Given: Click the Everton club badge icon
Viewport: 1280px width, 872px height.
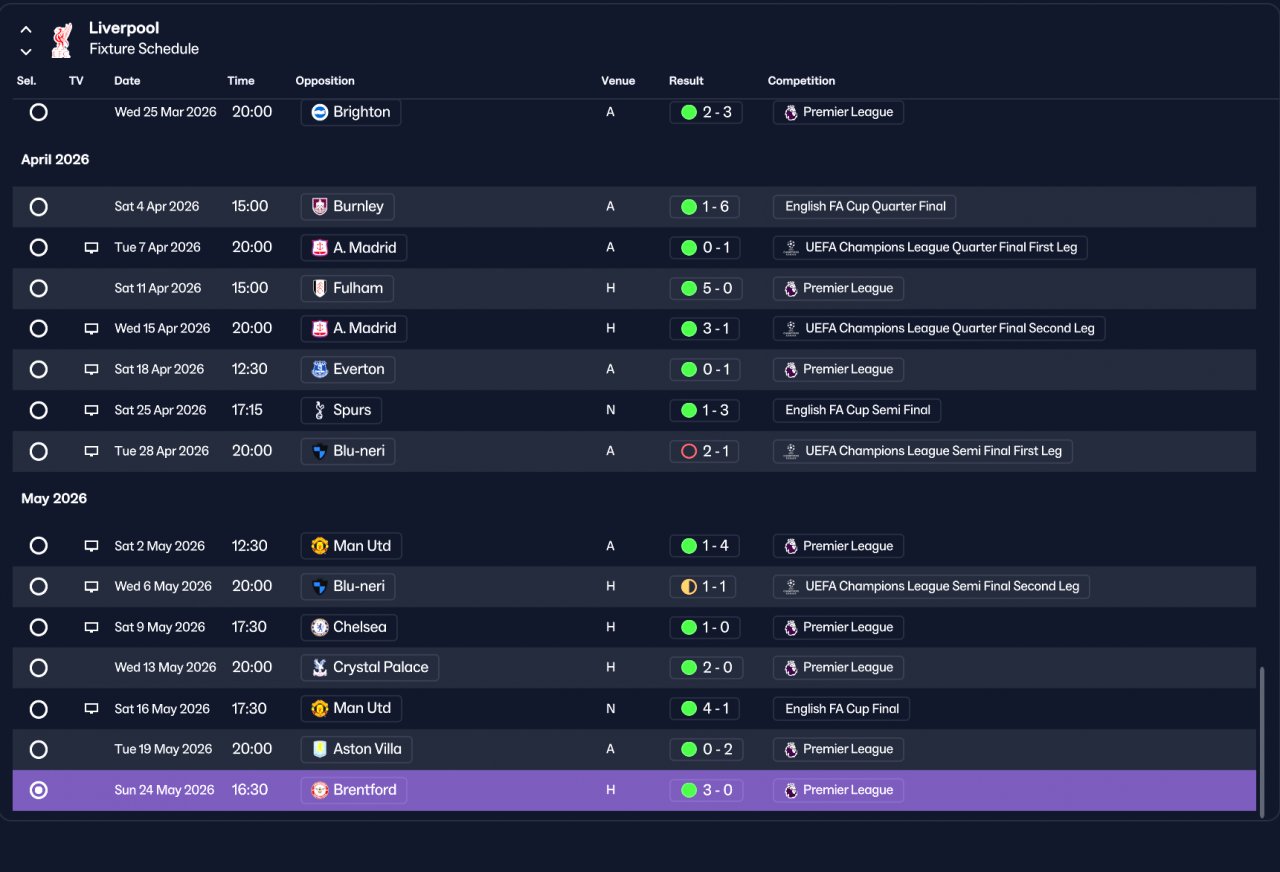Looking at the screenshot, I should tap(320, 369).
